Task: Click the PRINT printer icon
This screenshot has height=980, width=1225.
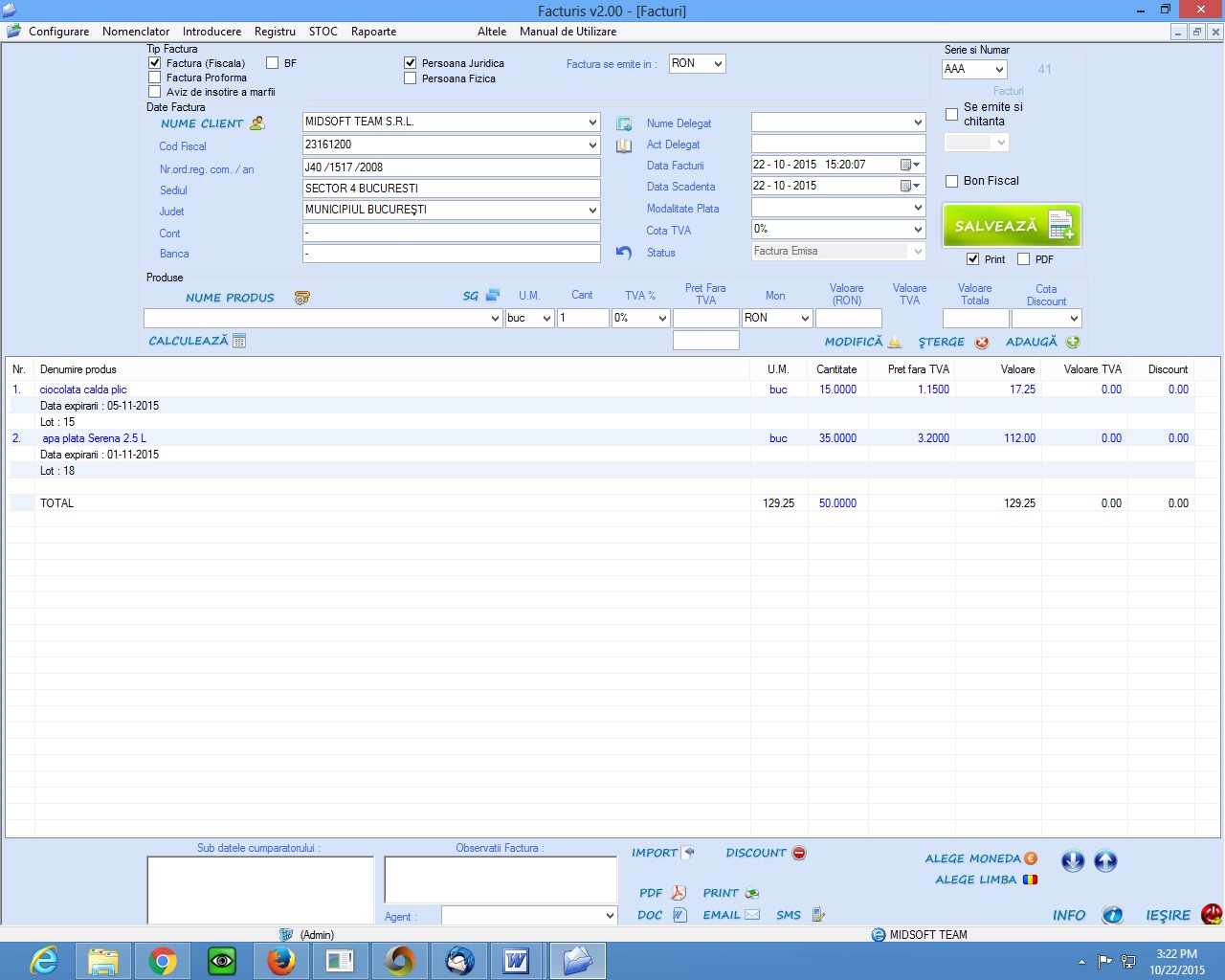Action: pos(752,893)
